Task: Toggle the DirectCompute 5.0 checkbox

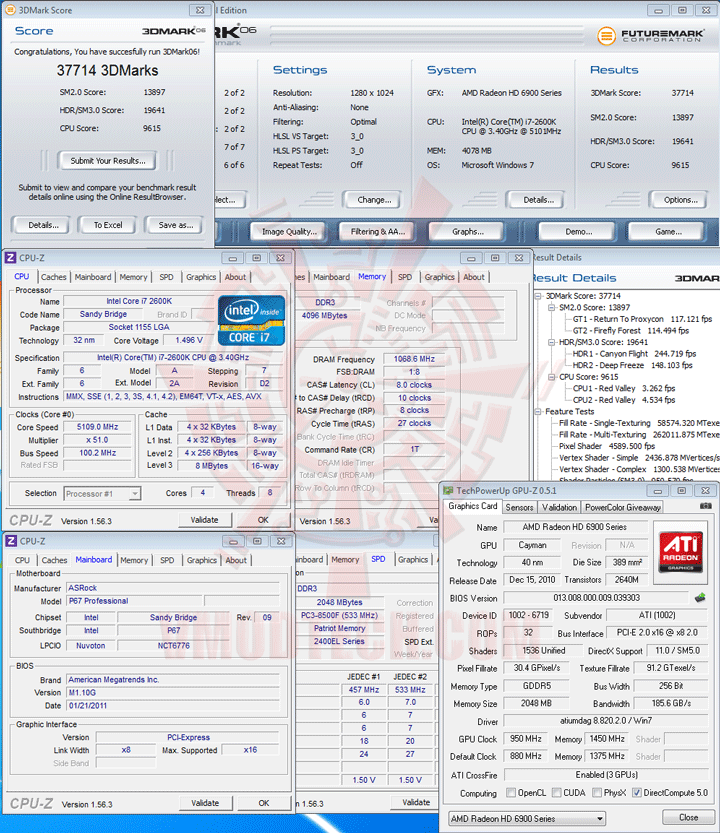Action: [637, 793]
